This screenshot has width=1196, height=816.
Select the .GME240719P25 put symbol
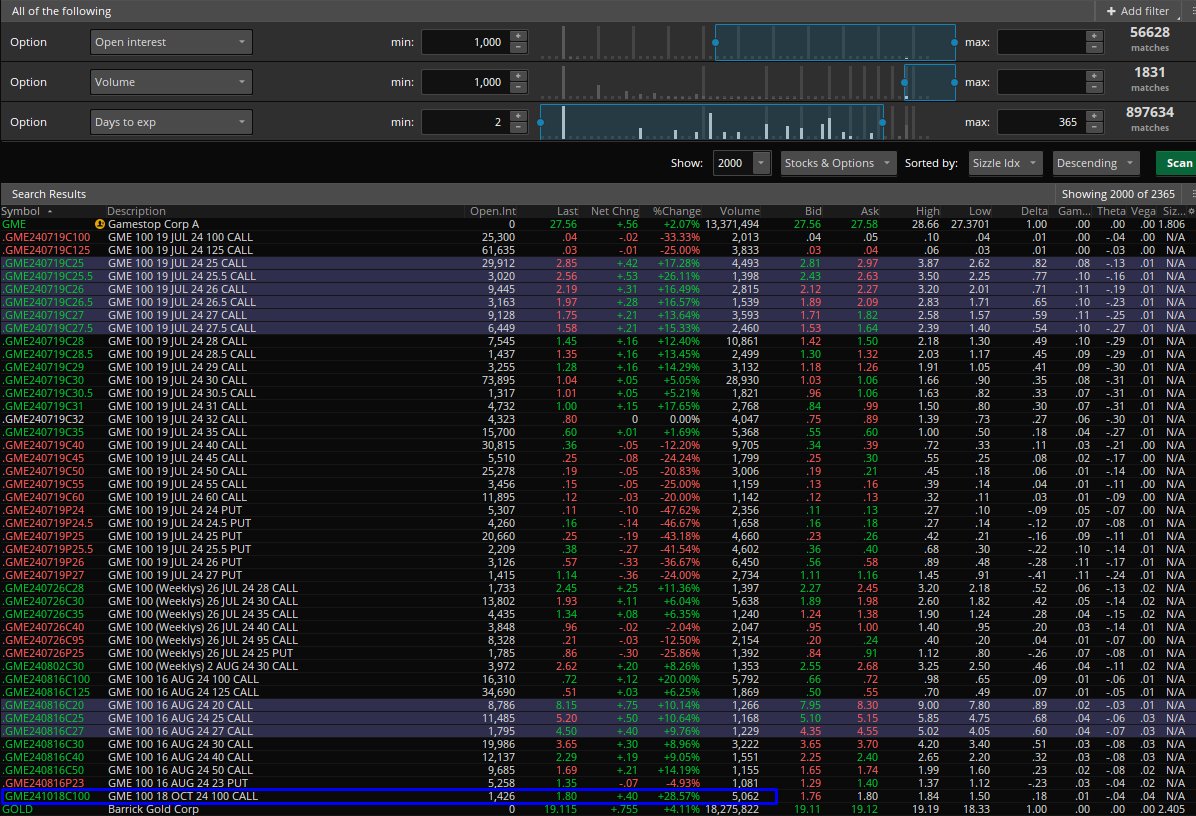tap(43, 536)
